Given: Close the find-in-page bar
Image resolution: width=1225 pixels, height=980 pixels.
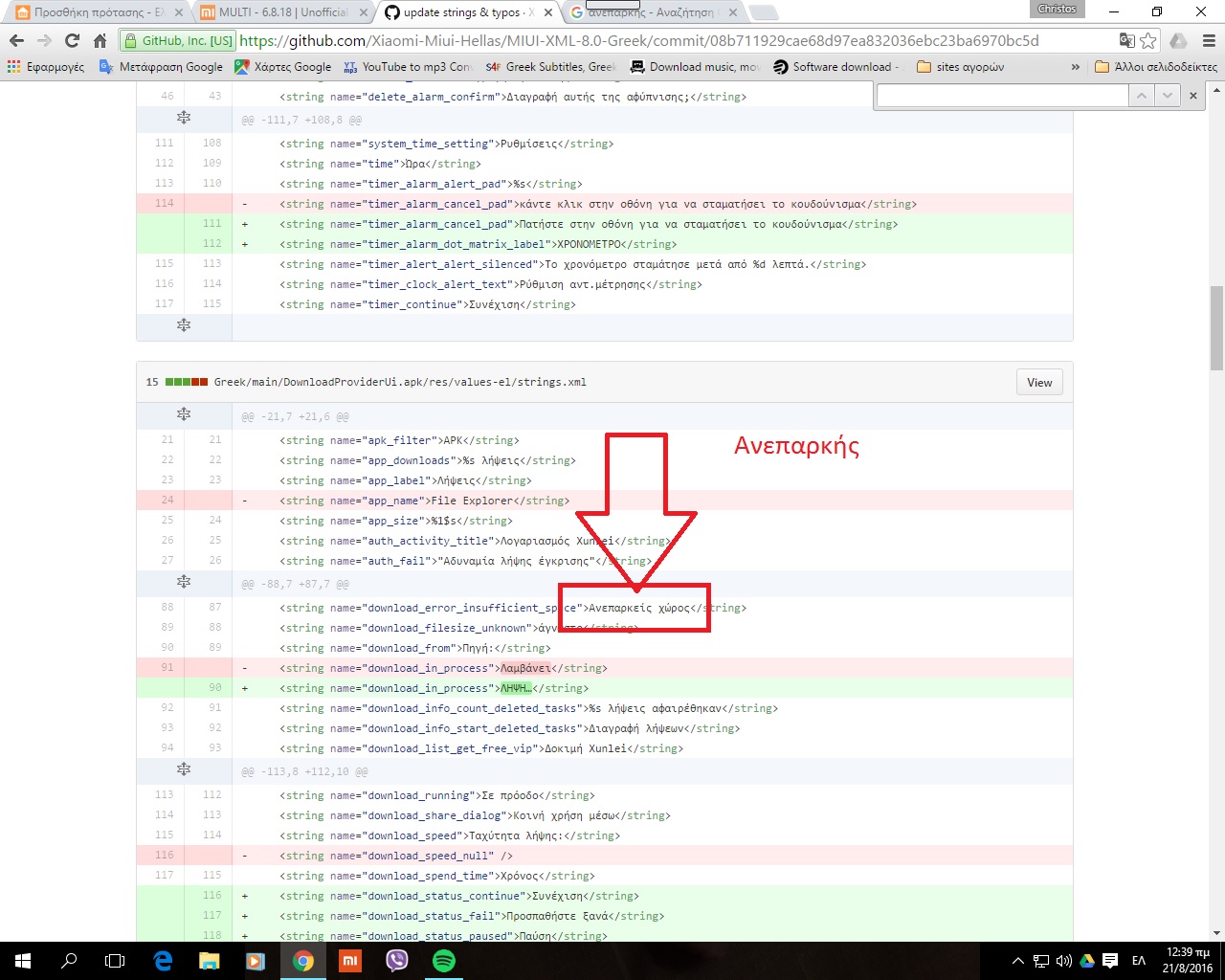Looking at the screenshot, I should pyautogui.click(x=1192, y=96).
